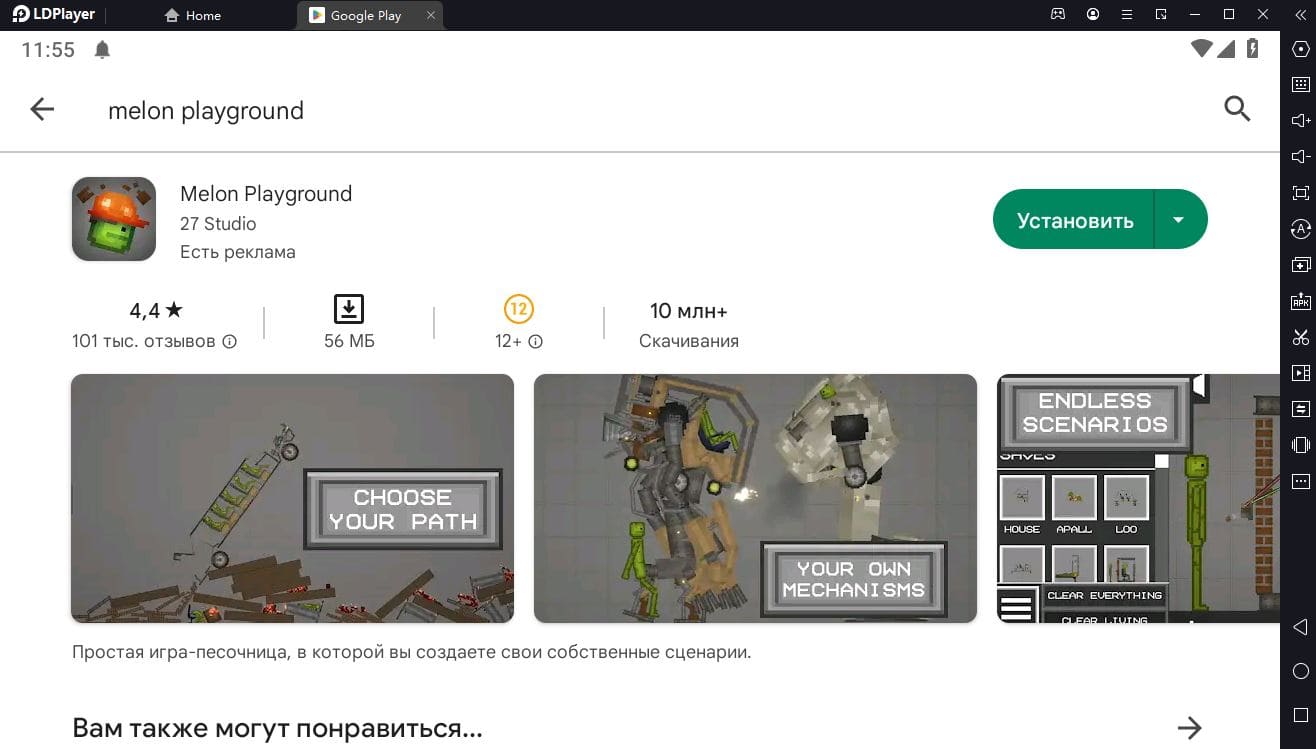Tap the info icon beside 101 тыс. отзывов
Screen dimensions: 1316x749
(x=229, y=341)
